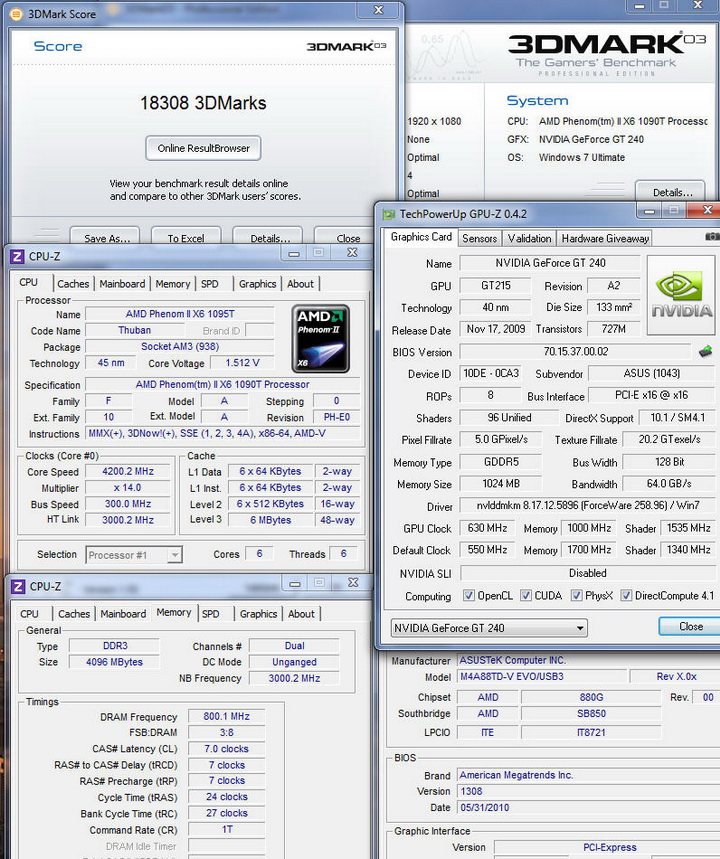This screenshot has height=859, width=720.
Task: Click the NVIDIA logo in GPU-Z
Action: [x=682, y=295]
